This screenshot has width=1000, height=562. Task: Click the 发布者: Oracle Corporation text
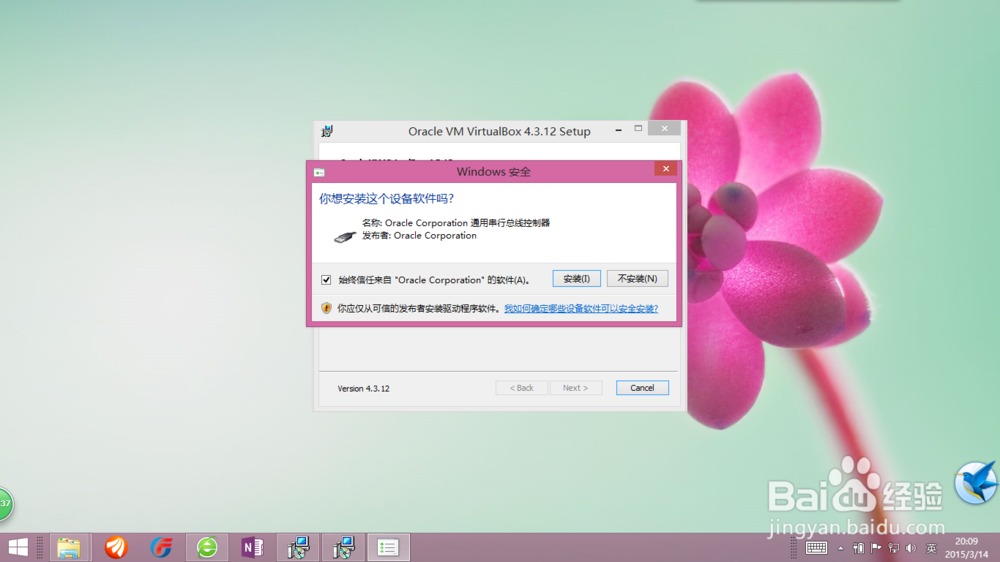pos(419,235)
